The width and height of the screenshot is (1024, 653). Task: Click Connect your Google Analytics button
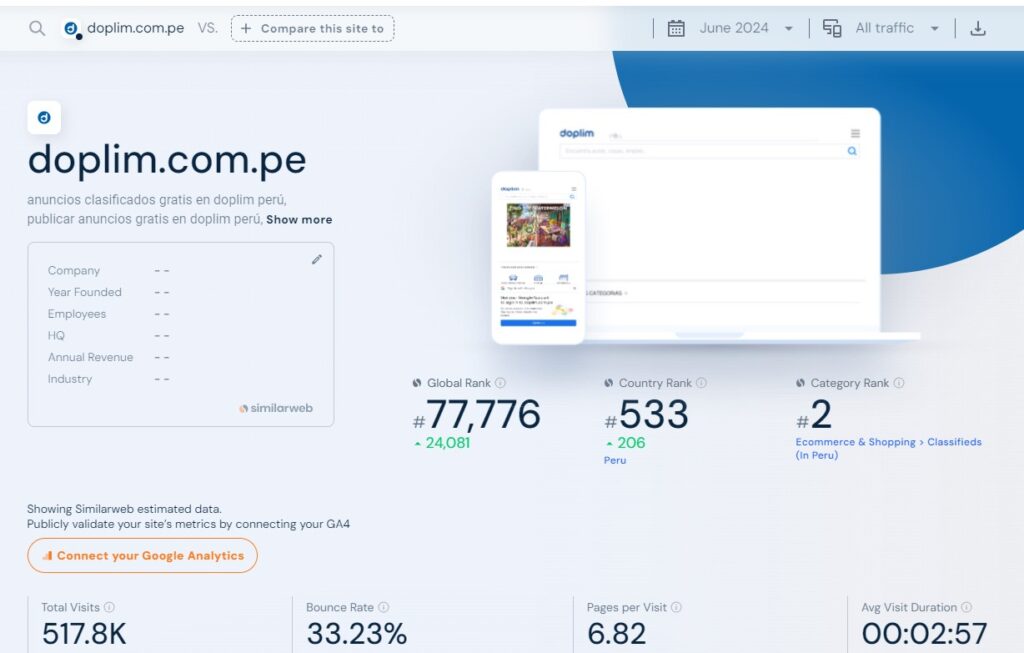tap(142, 555)
